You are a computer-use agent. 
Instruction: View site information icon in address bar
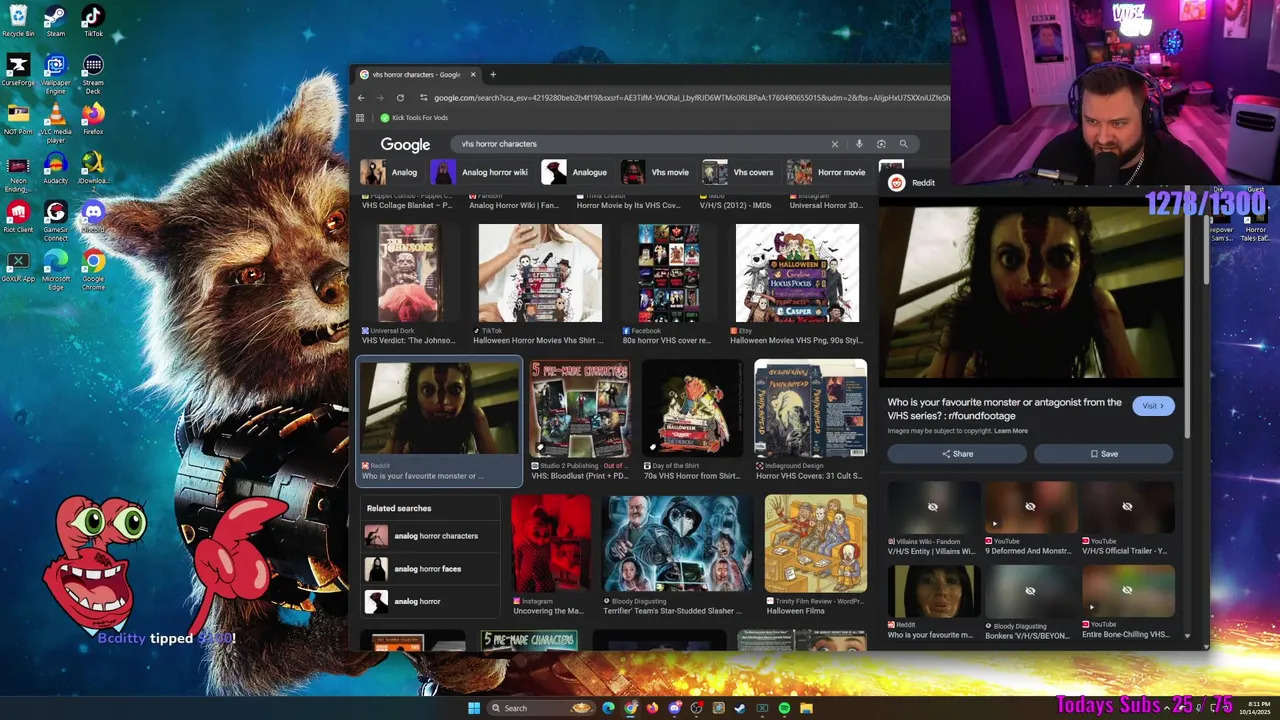point(424,98)
